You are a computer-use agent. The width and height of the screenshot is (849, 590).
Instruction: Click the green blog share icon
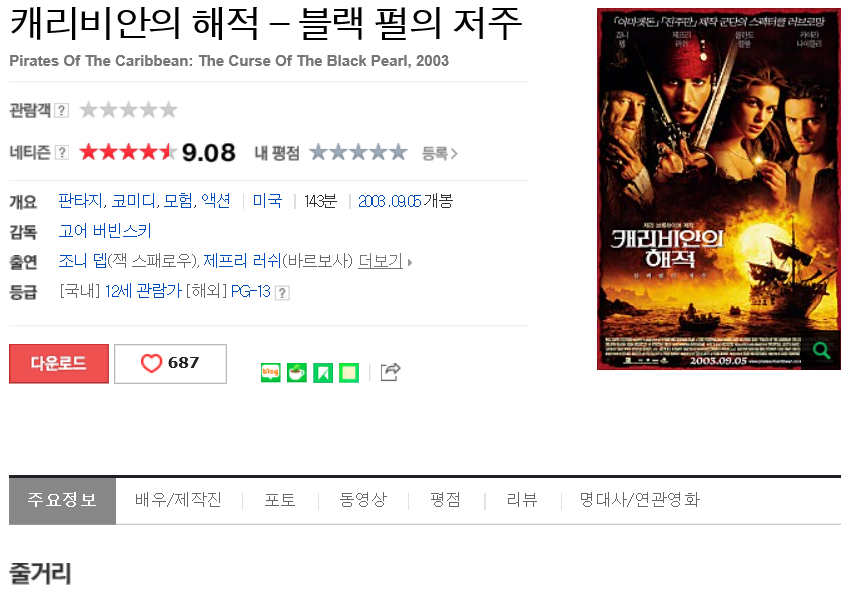[270, 372]
